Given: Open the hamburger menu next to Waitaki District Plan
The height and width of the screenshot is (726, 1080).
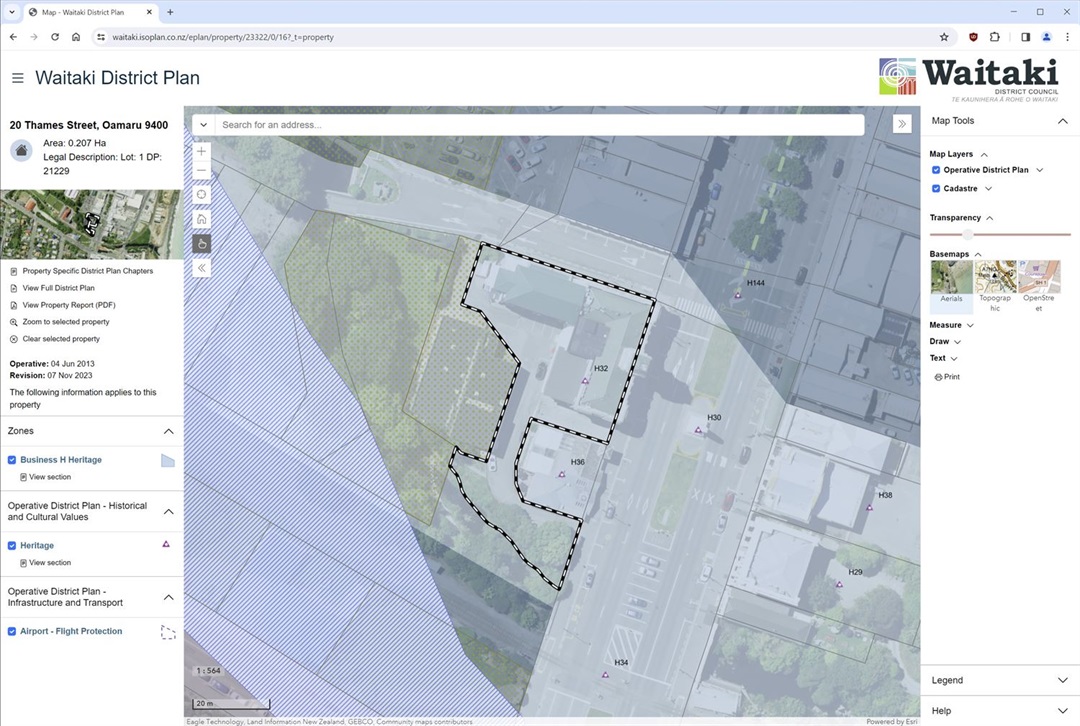Looking at the screenshot, I should tap(17, 77).
